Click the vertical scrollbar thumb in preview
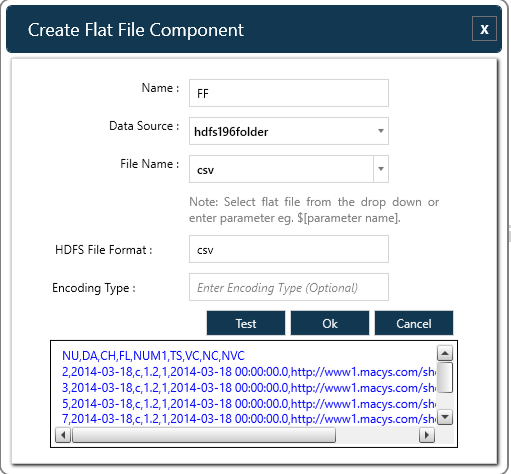Image resolution: width=511 pixels, height=474 pixels. pyautogui.click(x=445, y=378)
